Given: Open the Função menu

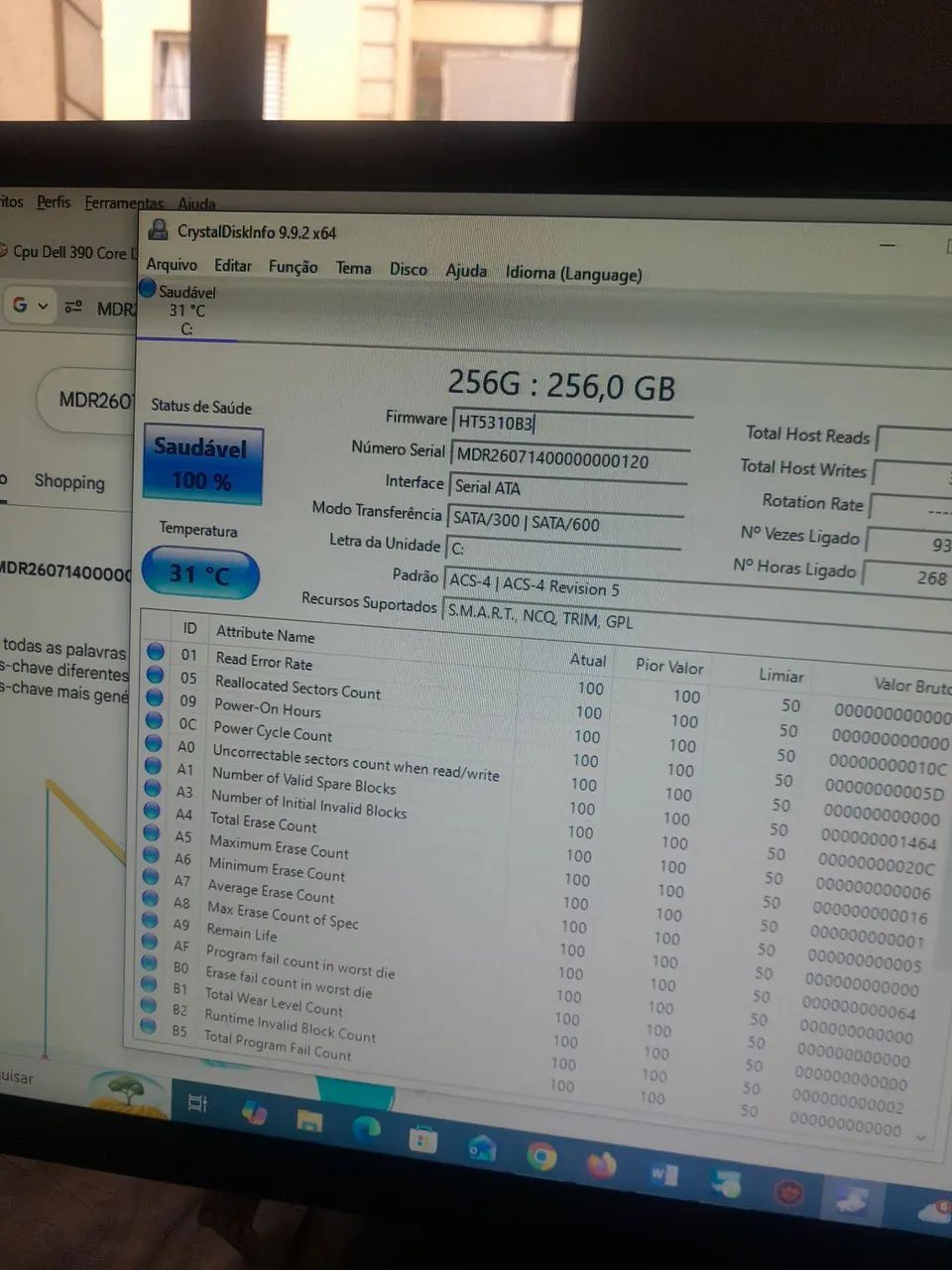Looking at the screenshot, I should click(x=293, y=267).
